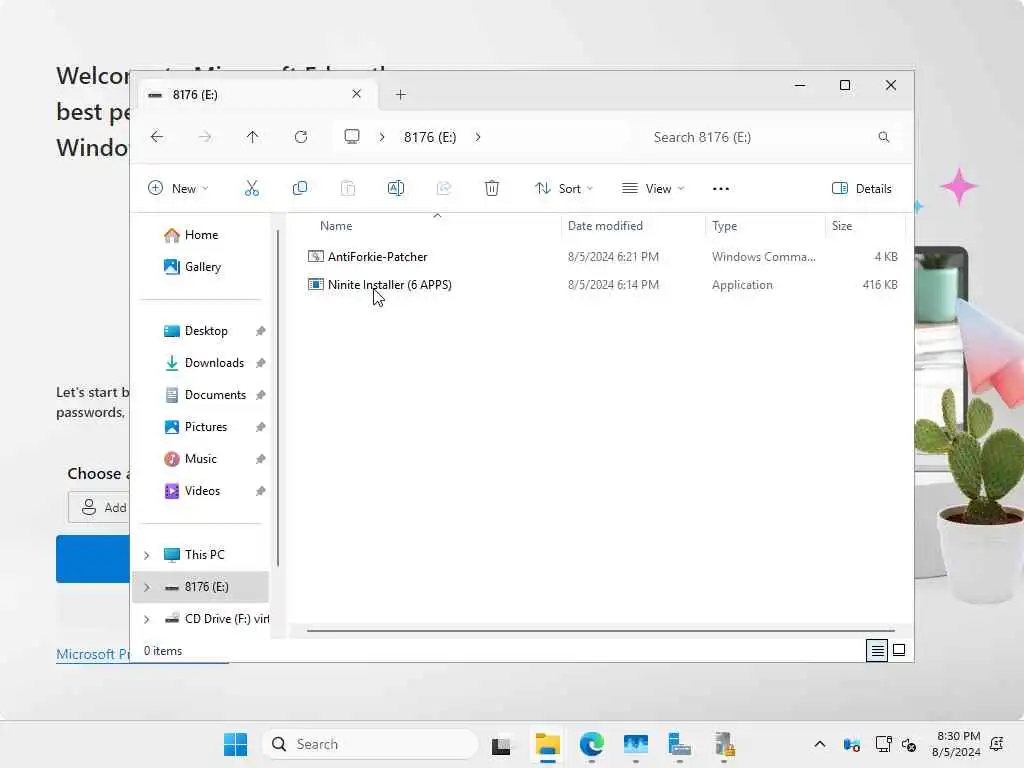
Task: Sort by the Size column header
Action: pos(842,226)
